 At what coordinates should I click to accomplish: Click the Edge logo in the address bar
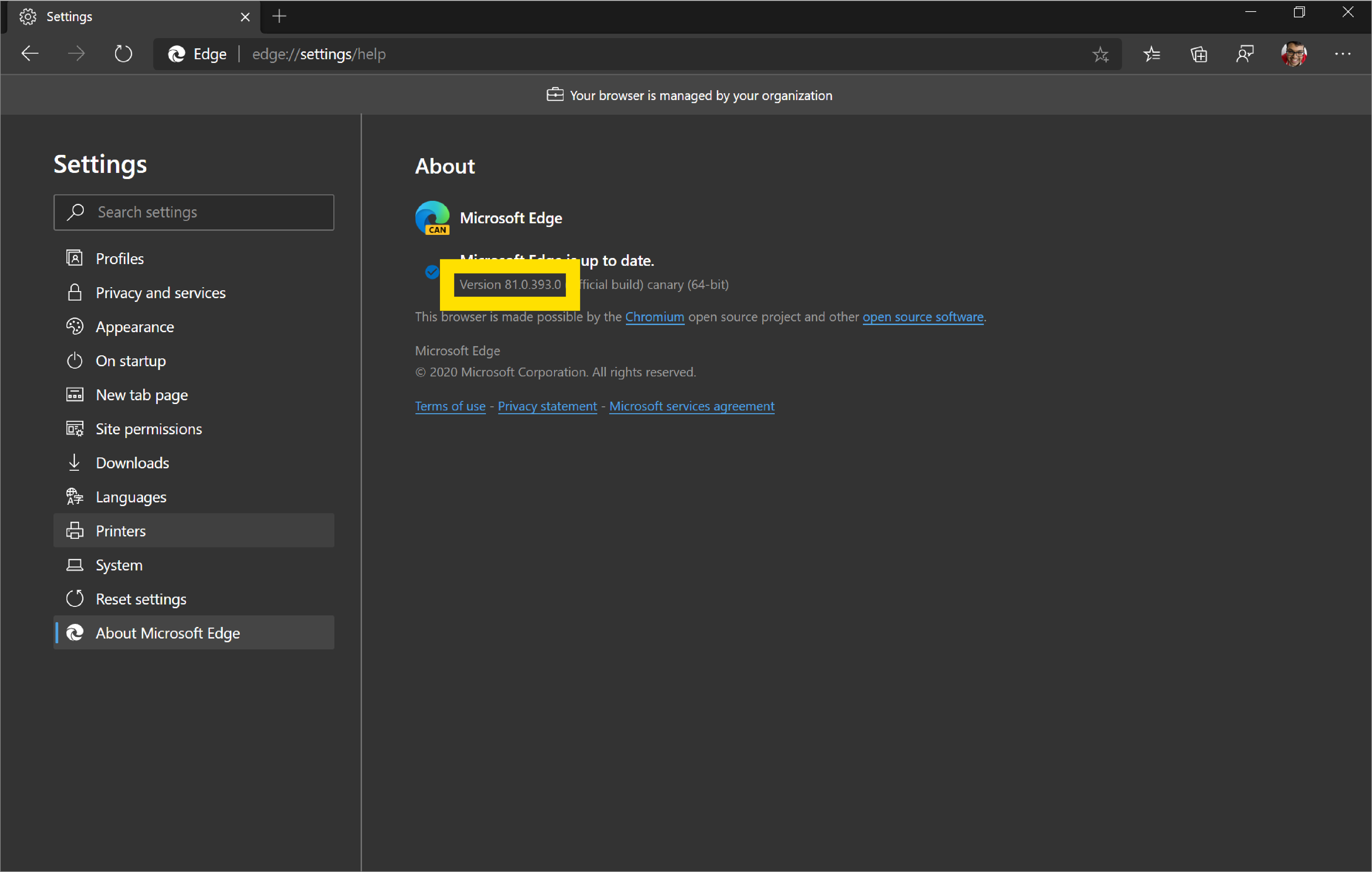pos(176,53)
